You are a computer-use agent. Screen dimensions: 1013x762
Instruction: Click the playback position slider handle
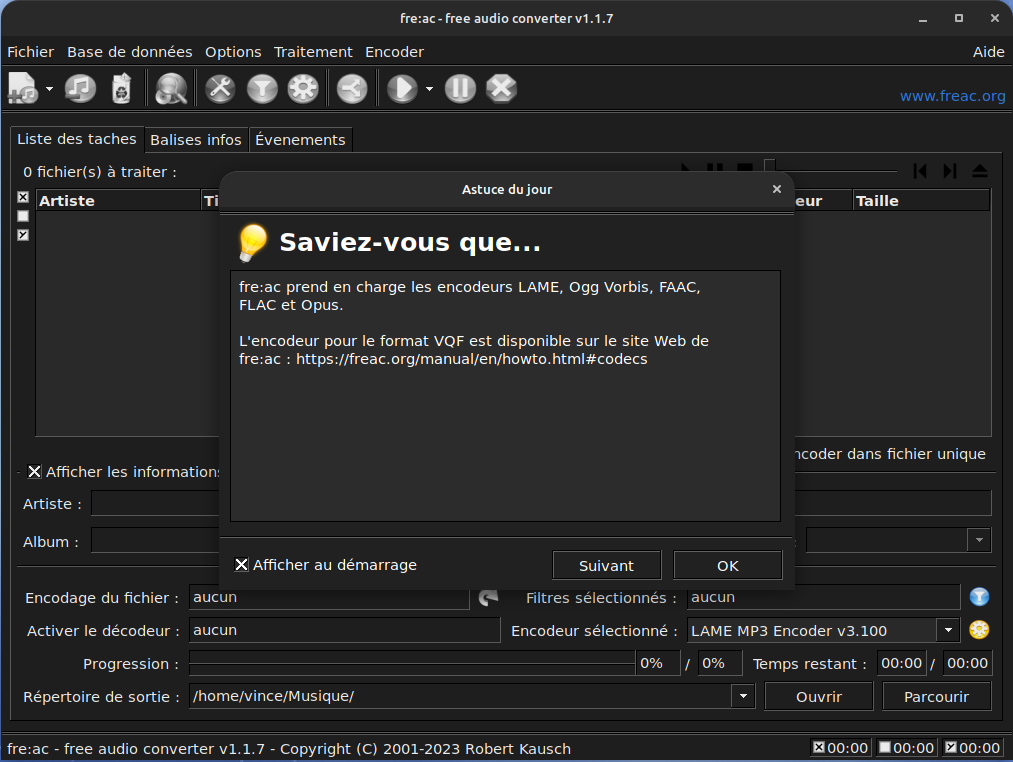click(x=769, y=168)
